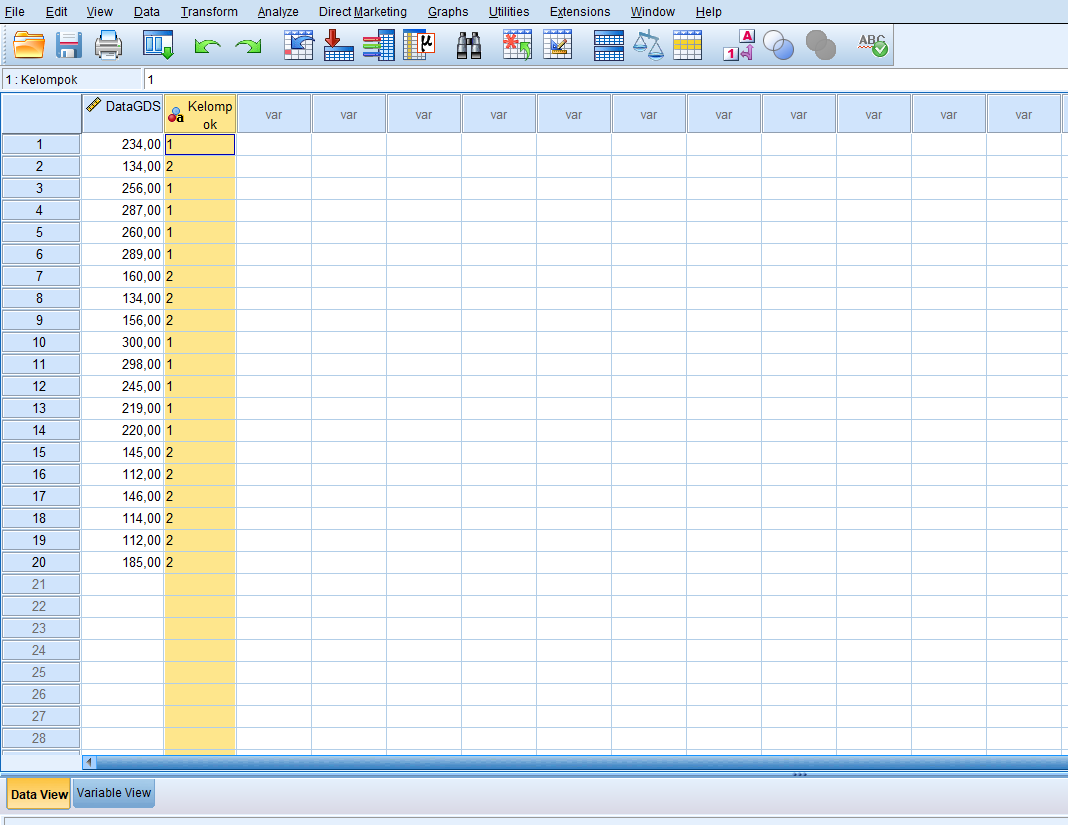The width and height of the screenshot is (1068, 825).
Task: Weight cases scales icon
Action: coord(648,46)
